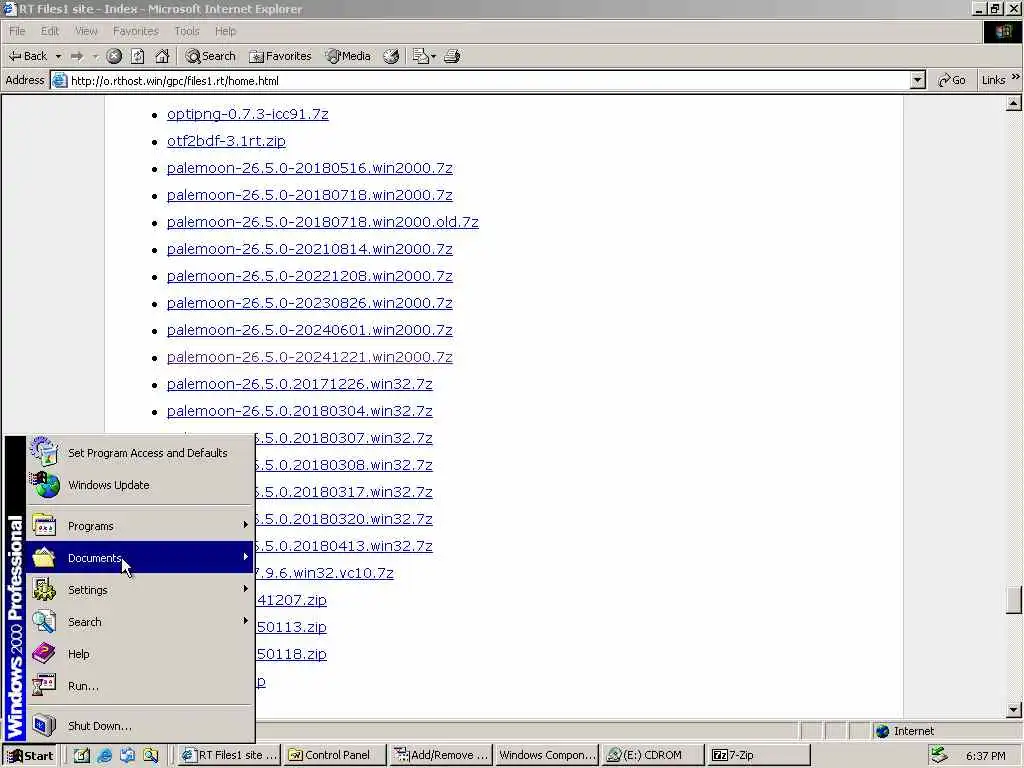The width and height of the screenshot is (1024, 768).
Task: Open the Favorites menu
Action: click(135, 31)
